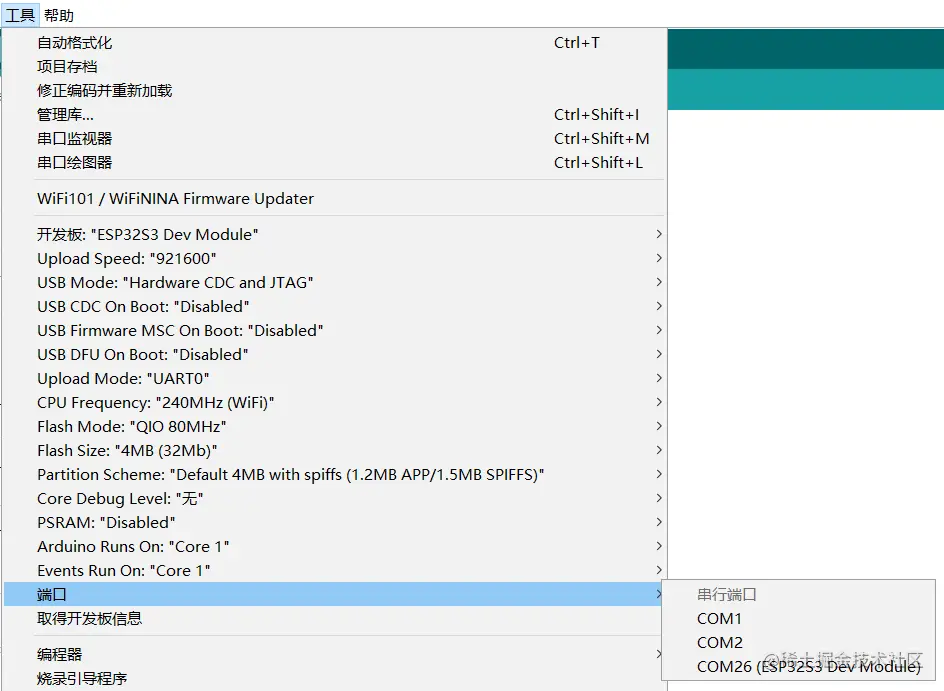Expand Upload Speed 921600 submenu
The image size is (944, 691).
point(335,258)
